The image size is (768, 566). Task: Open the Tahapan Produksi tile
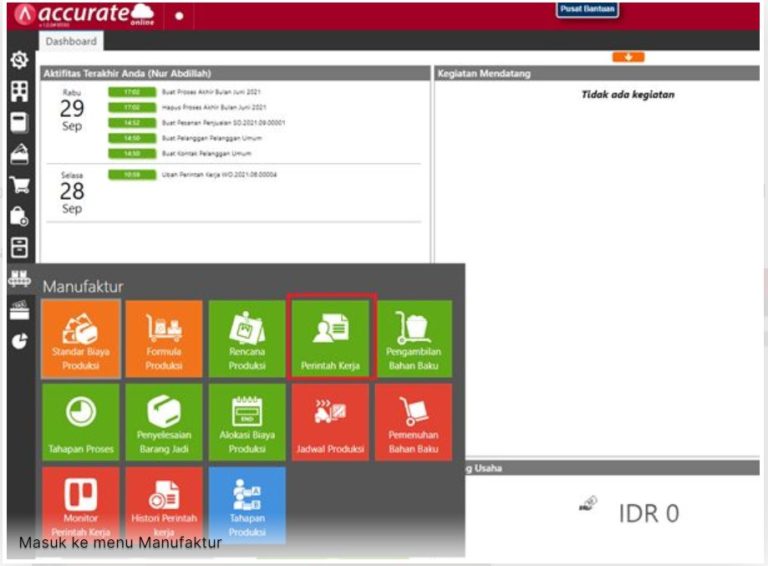click(x=247, y=505)
